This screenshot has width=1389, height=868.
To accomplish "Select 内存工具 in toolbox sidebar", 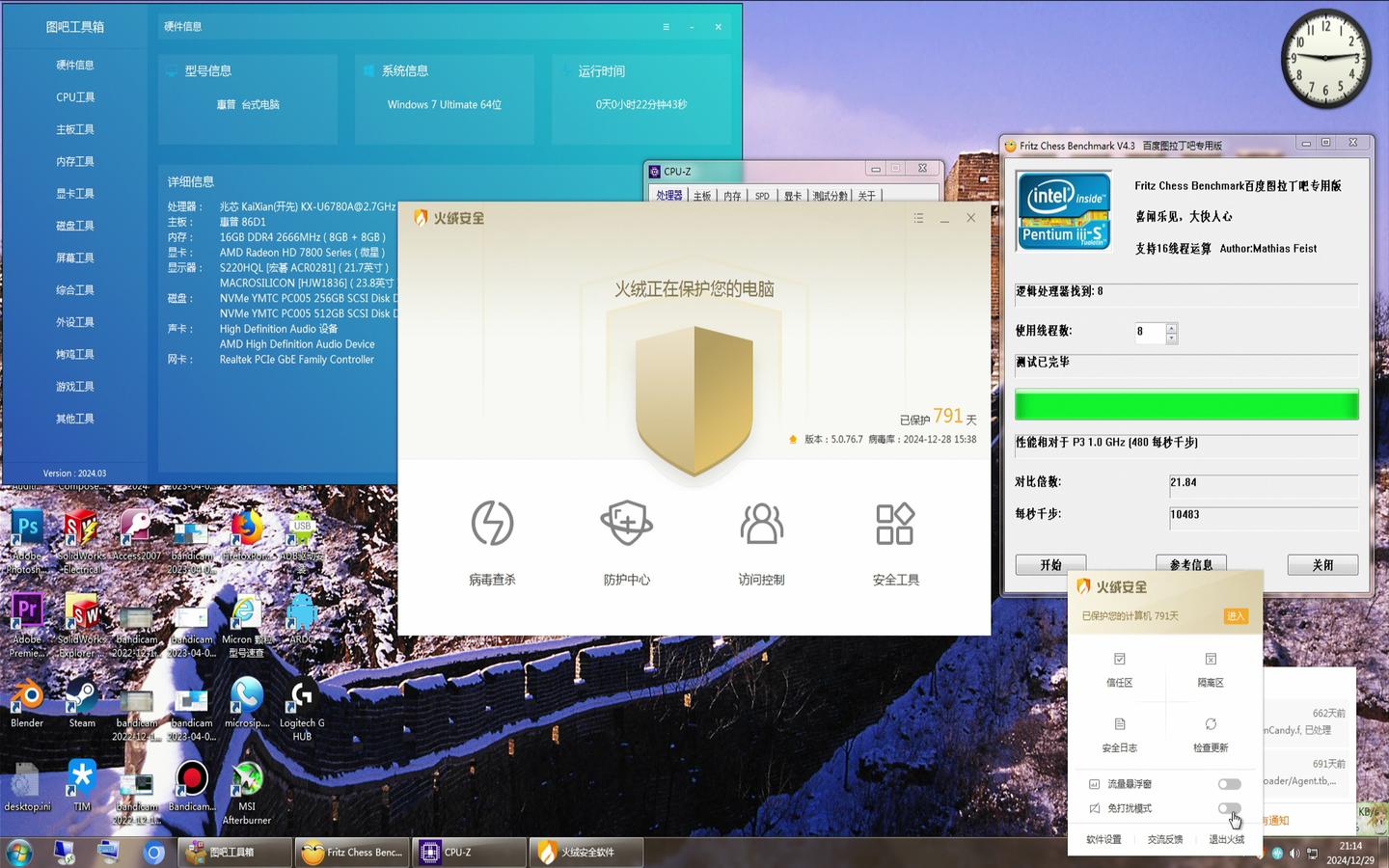I will [x=75, y=161].
